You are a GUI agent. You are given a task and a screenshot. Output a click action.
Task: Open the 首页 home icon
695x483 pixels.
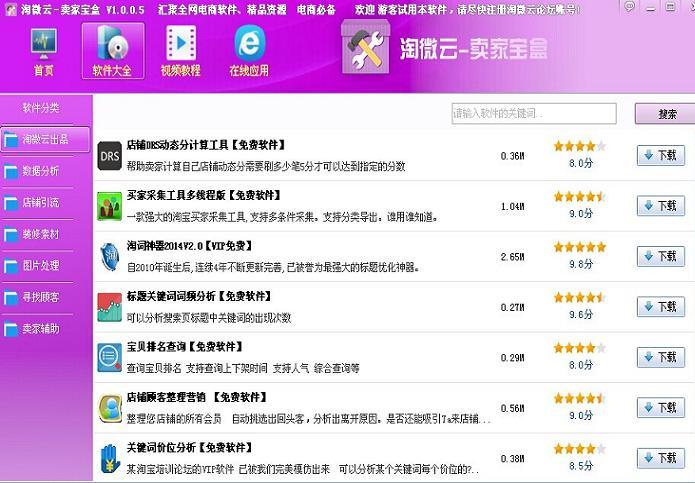click(43, 51)
